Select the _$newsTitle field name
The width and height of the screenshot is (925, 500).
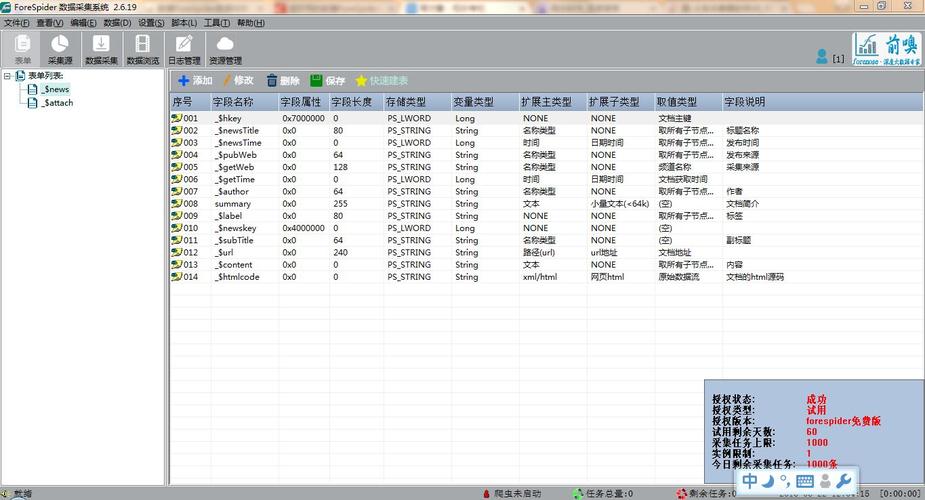pos(237,130)
